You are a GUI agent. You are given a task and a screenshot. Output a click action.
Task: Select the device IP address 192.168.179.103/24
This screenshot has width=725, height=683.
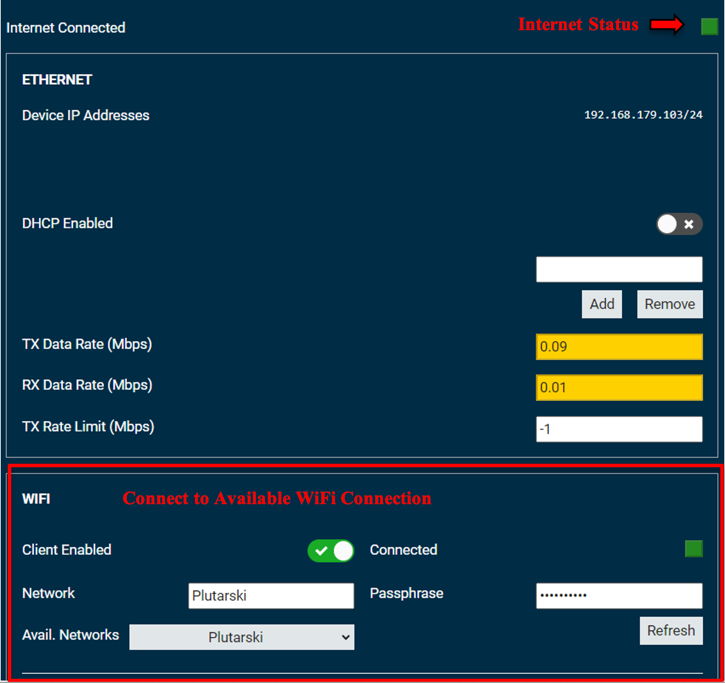coord(642,116)
